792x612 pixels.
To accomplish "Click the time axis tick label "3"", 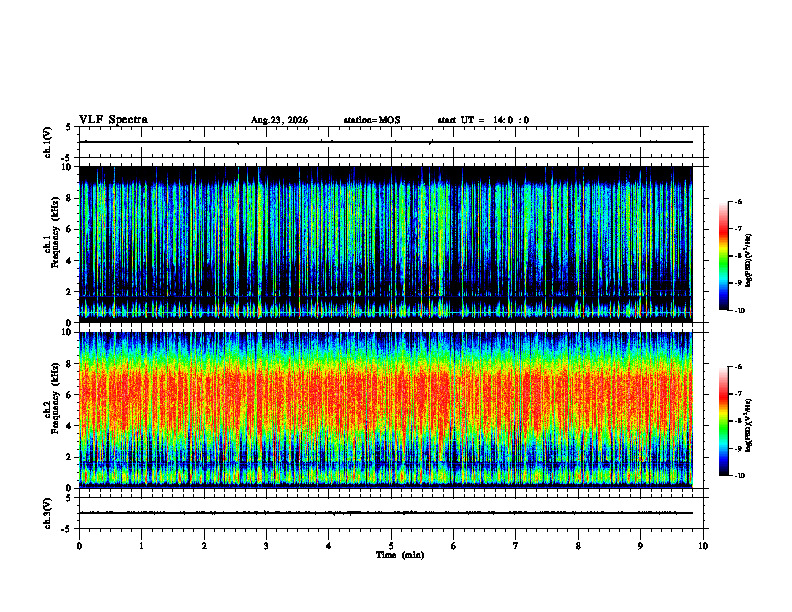I will coord(266,546).
